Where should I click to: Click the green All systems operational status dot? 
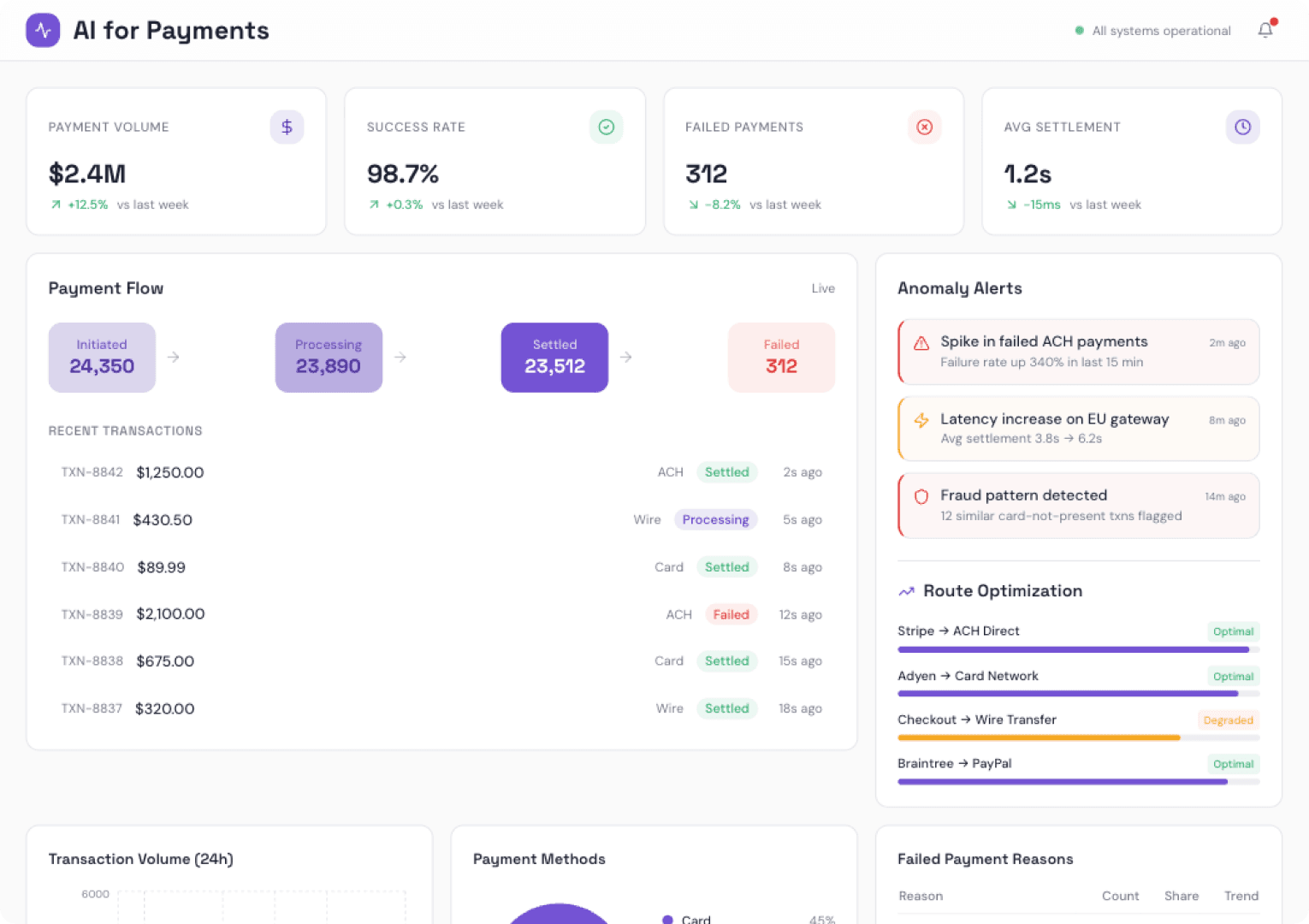click(x=1080, y=30)
